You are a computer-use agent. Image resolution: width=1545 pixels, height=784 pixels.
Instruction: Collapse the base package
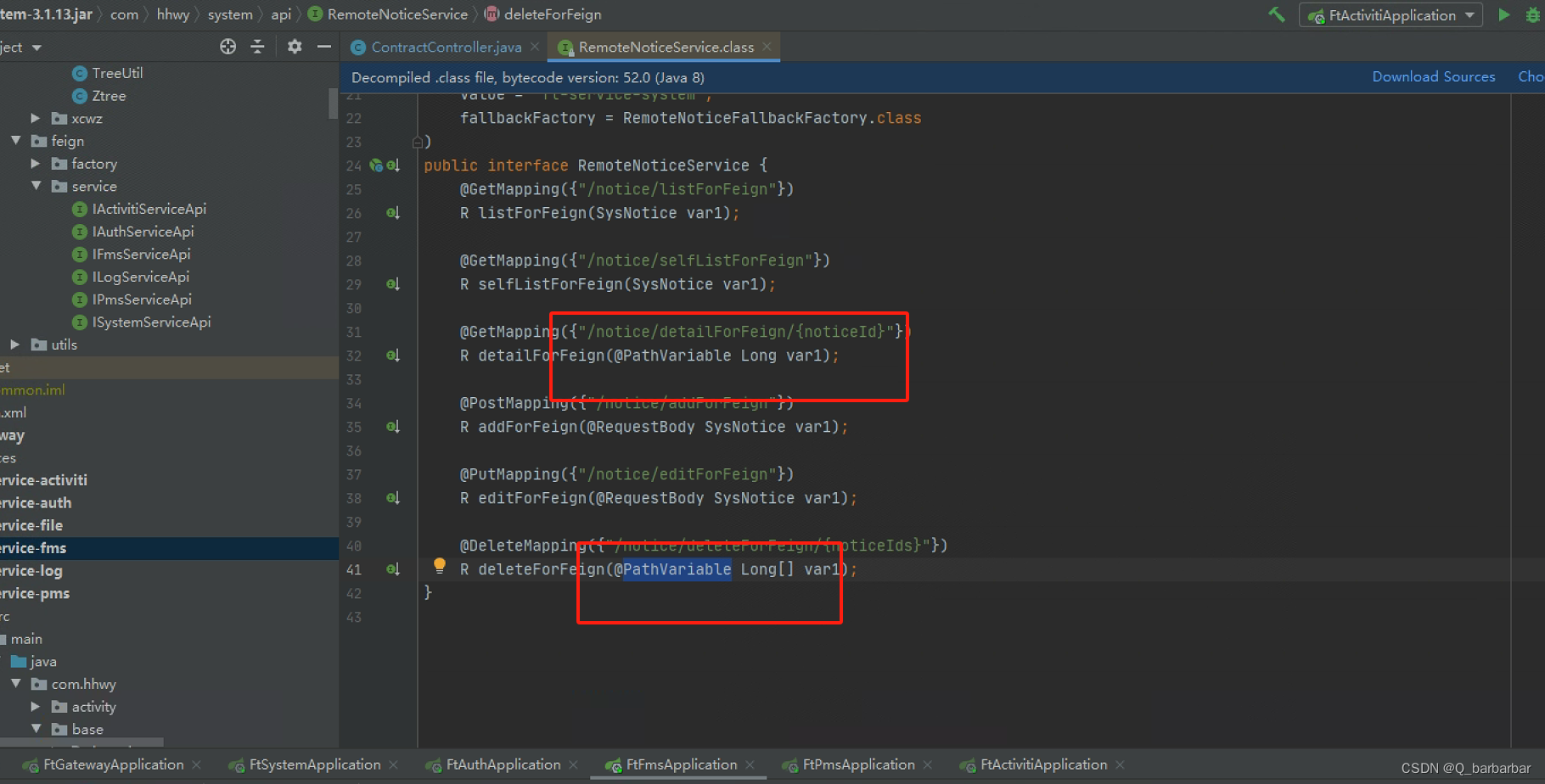[x=36, y=729]
